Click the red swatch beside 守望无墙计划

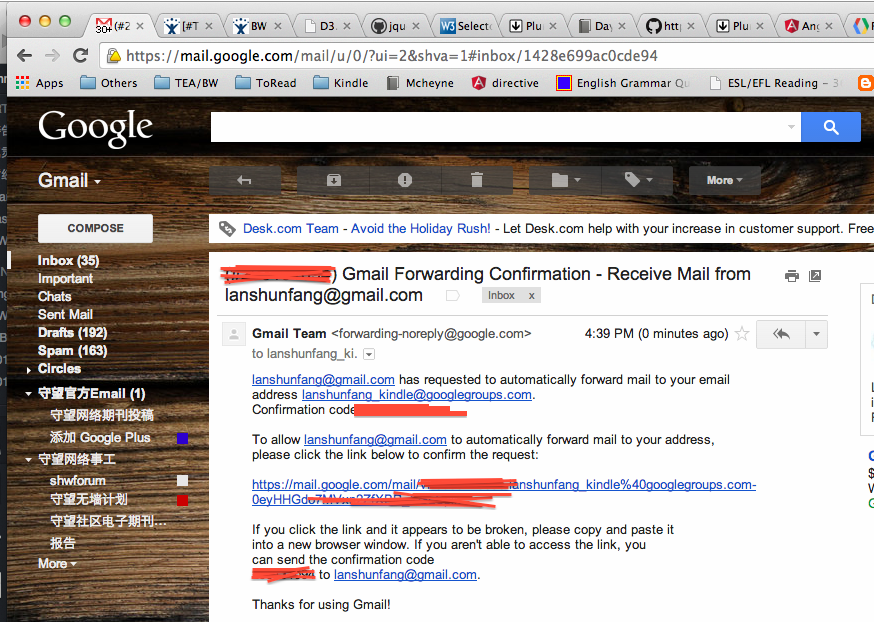pyautogui.click(x=182, y=500)
